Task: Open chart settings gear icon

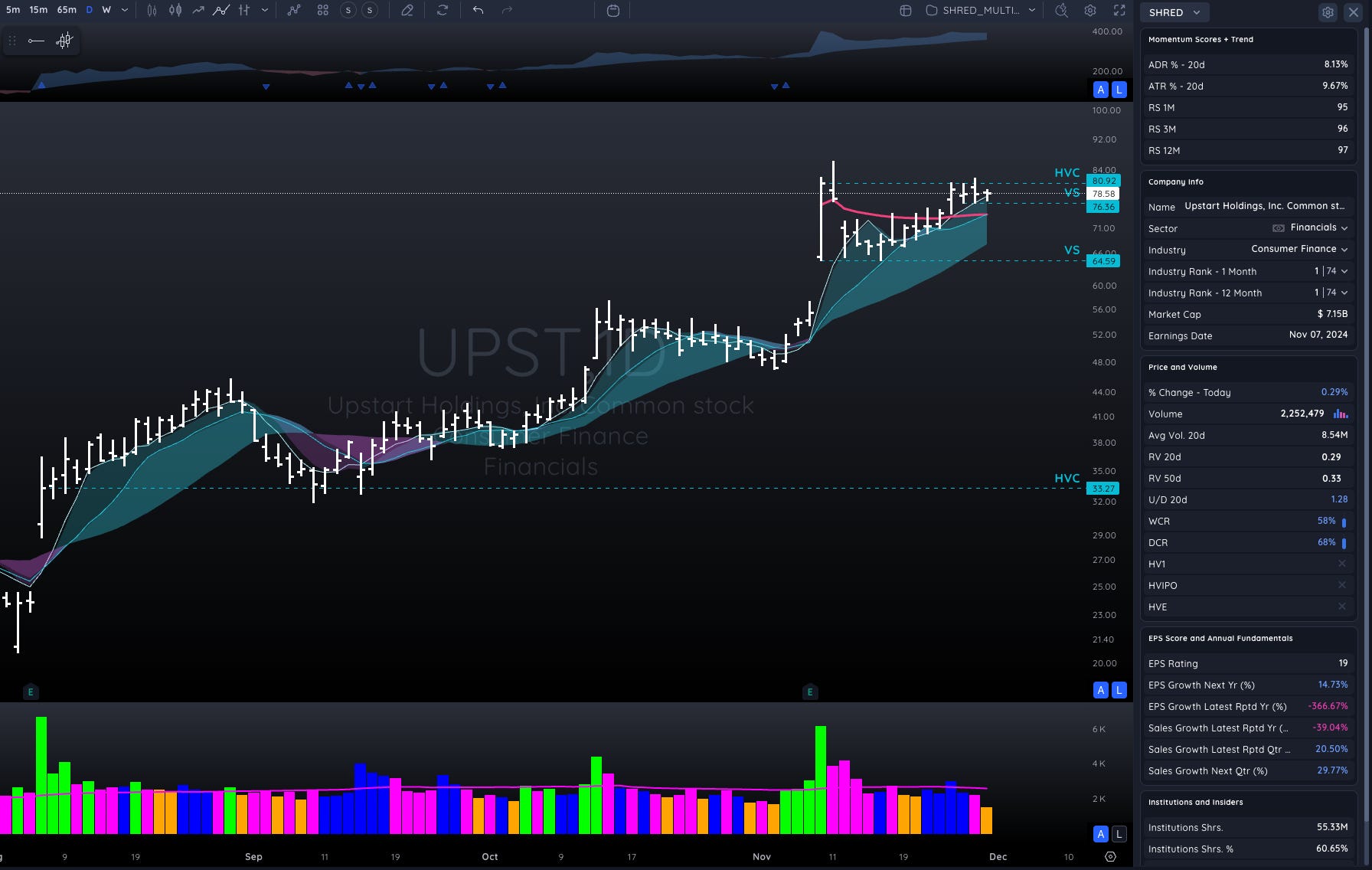Action: click(x=1090, y=10)
